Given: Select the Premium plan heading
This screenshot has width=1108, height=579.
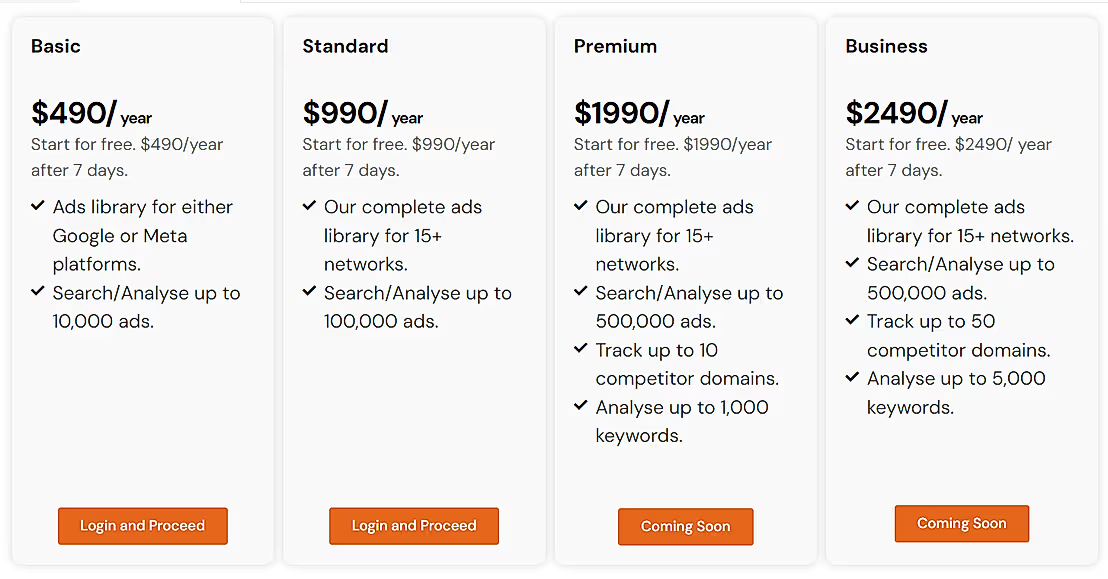Looking at the screenshot, I should click(615, 46).
